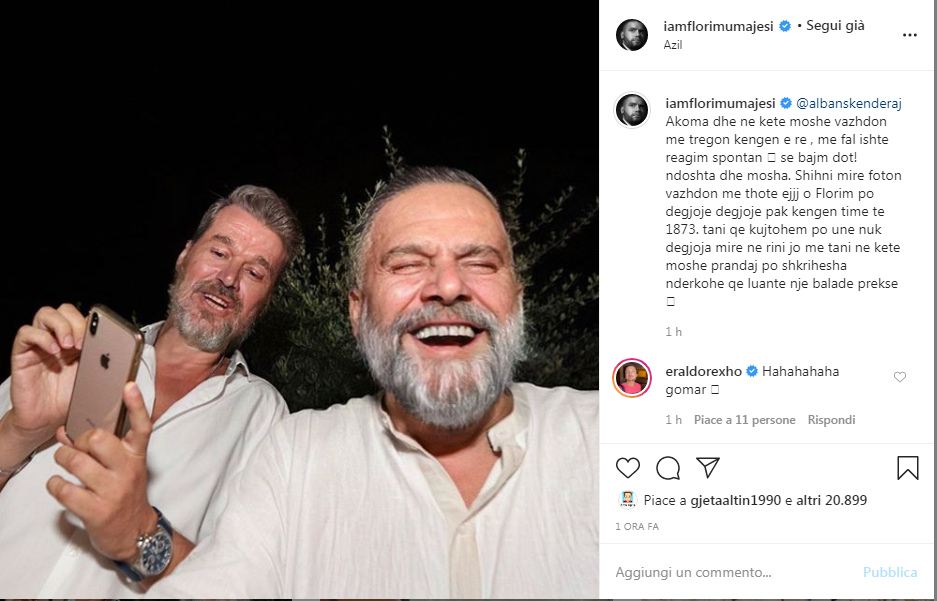This screenshot has width=937, height=601.
Task: Click the post photo of two men
Action: click(300, 300)
